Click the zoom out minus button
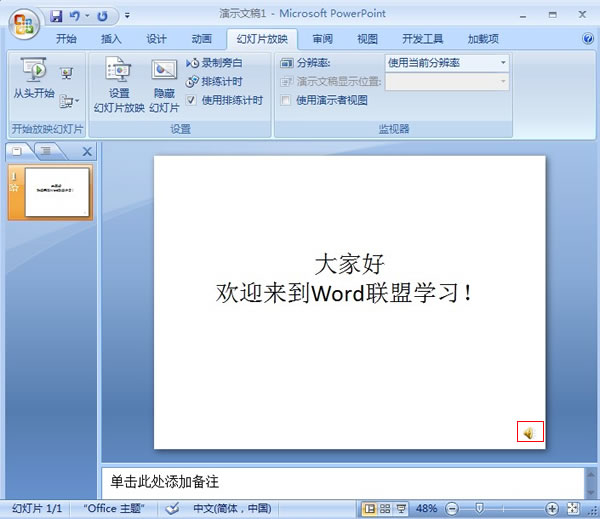 pyautogui.click(x=452, y=509)
